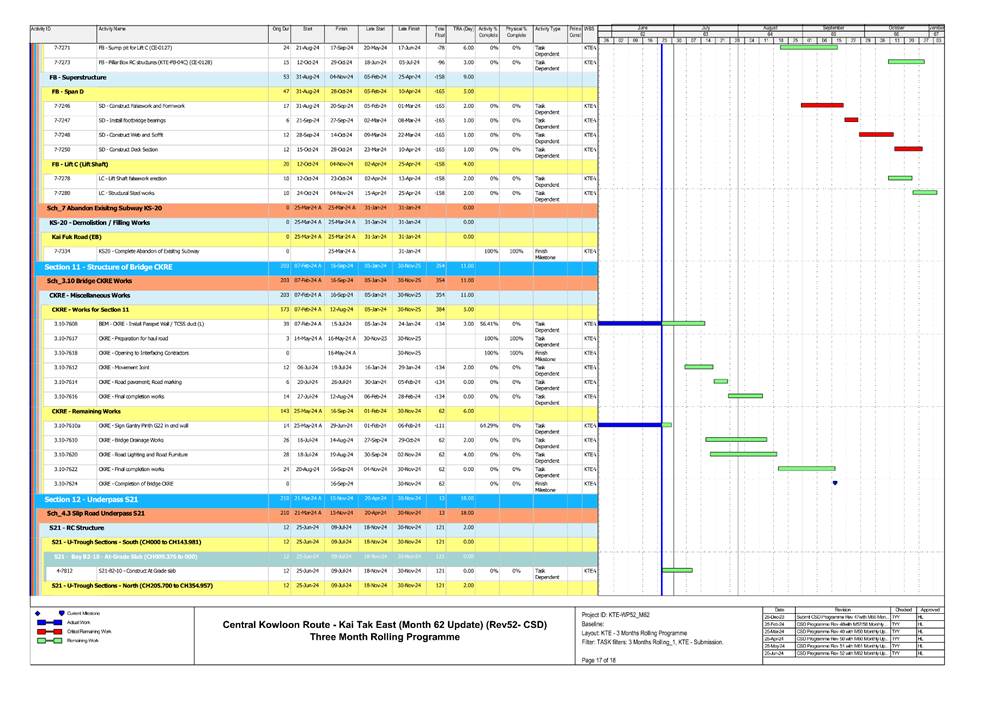Select the green bar for Road Lighting and Road Furniture
The width and height of the screenshot is (1001, 708).
tap(743, 454)
